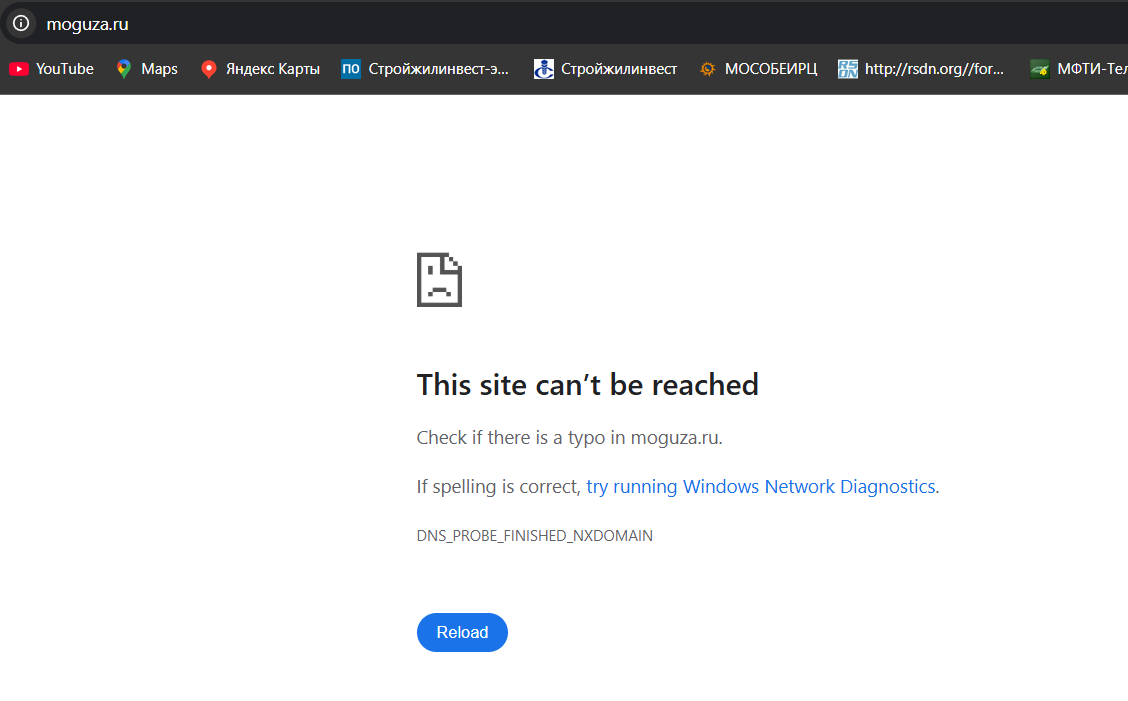This screenshot has width=1128, height=701.
Task: Click the red YouTube favicon in bookmarks bar
Action: click(x=18, y=69)
